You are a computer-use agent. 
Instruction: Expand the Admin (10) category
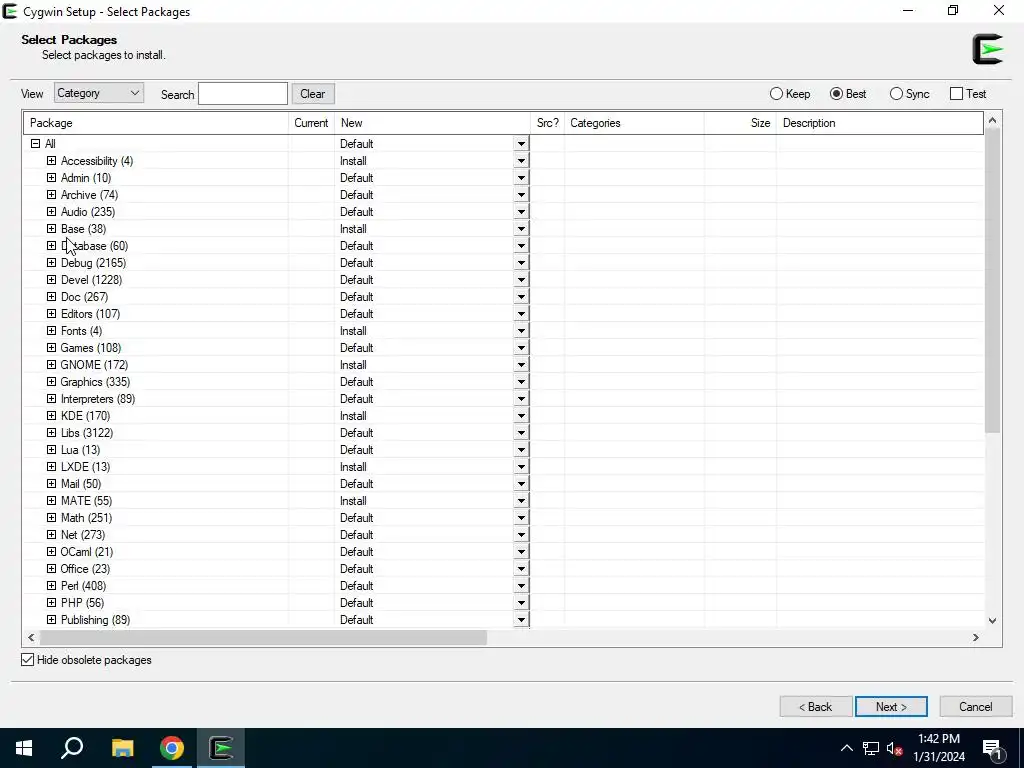point(52,178)
